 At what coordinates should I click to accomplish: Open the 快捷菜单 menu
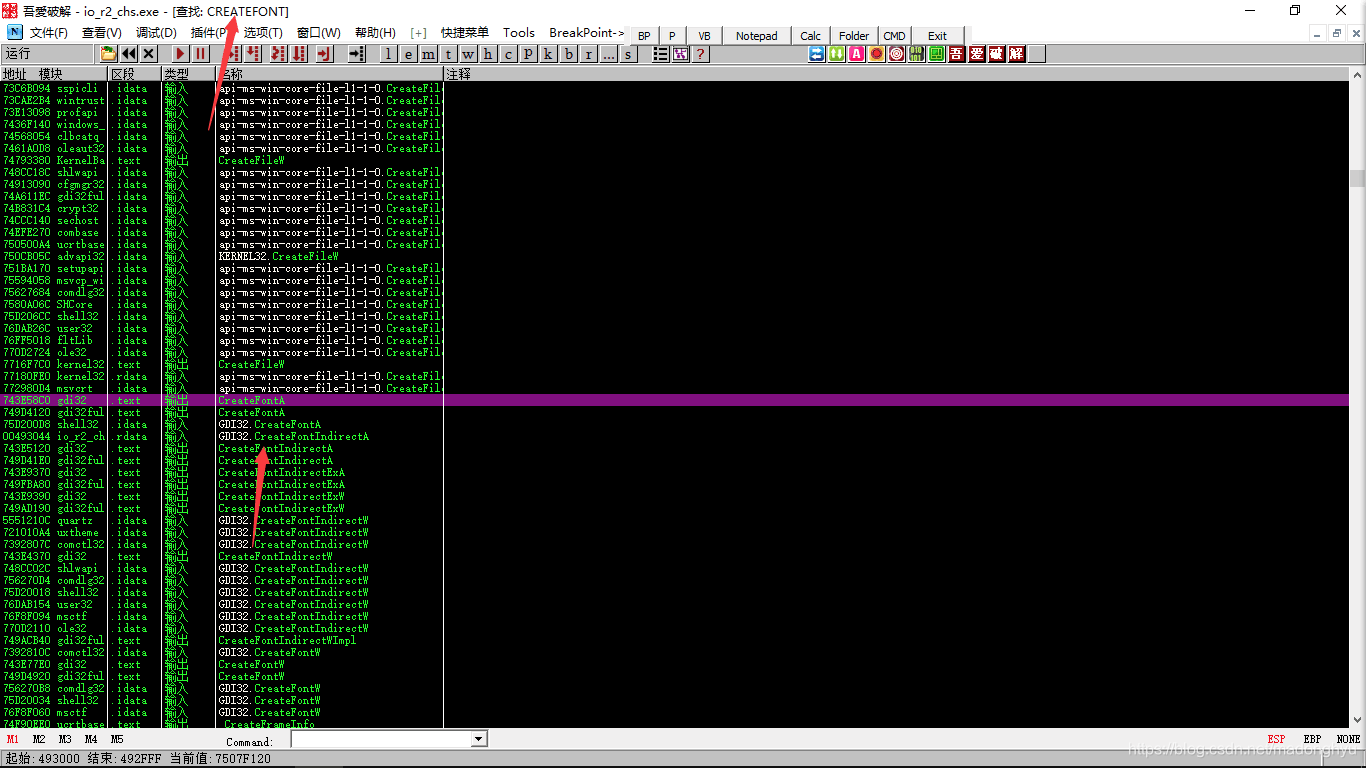[x=465, y=33]
